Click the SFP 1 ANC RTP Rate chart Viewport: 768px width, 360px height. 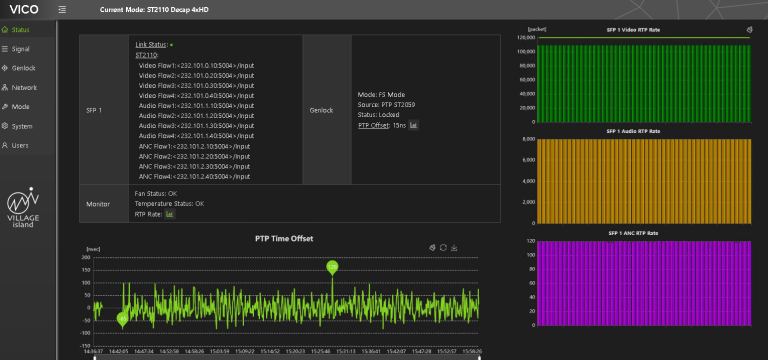(644, 283)
